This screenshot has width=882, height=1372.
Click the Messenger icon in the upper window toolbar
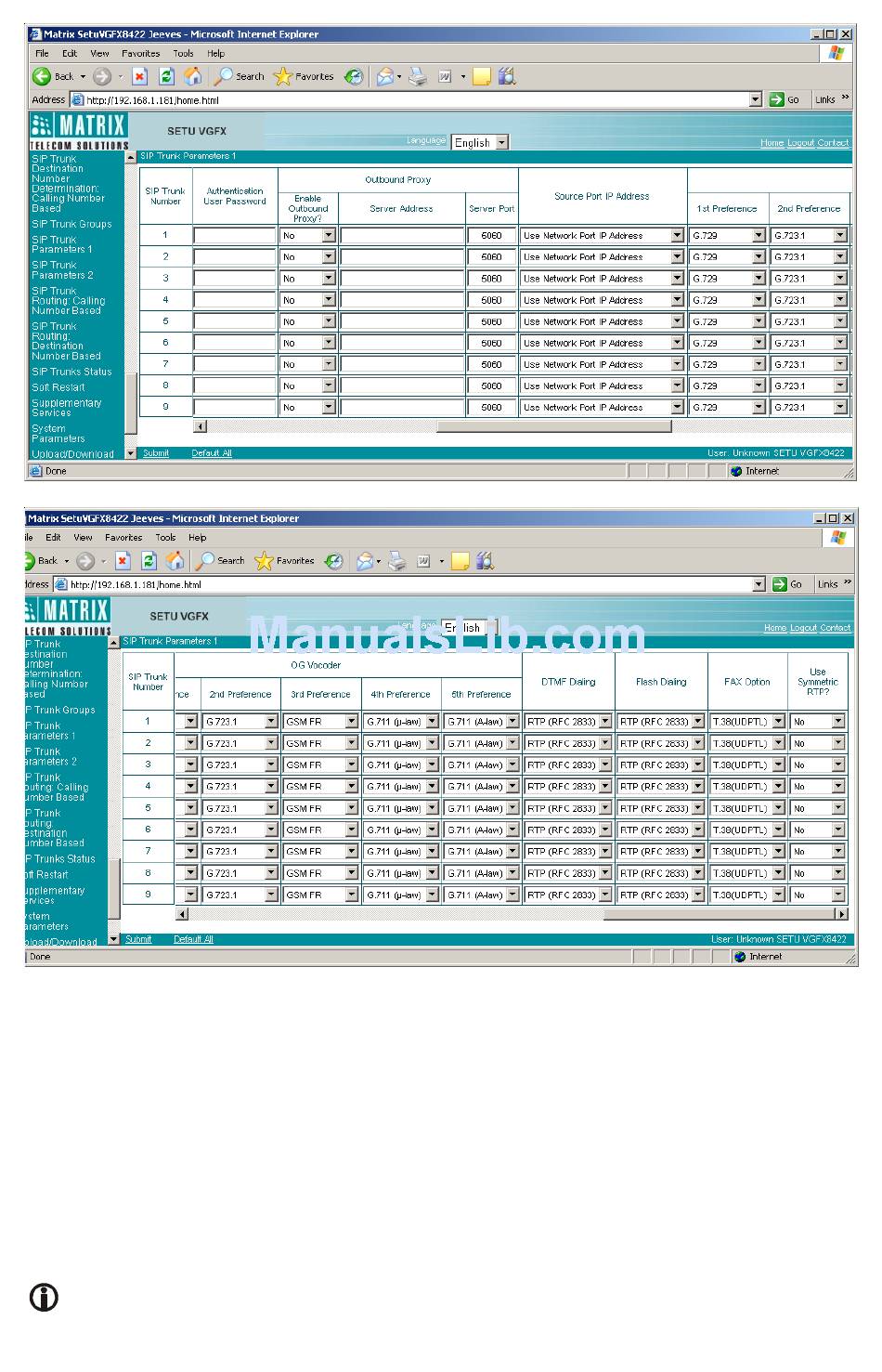(506, 76)
